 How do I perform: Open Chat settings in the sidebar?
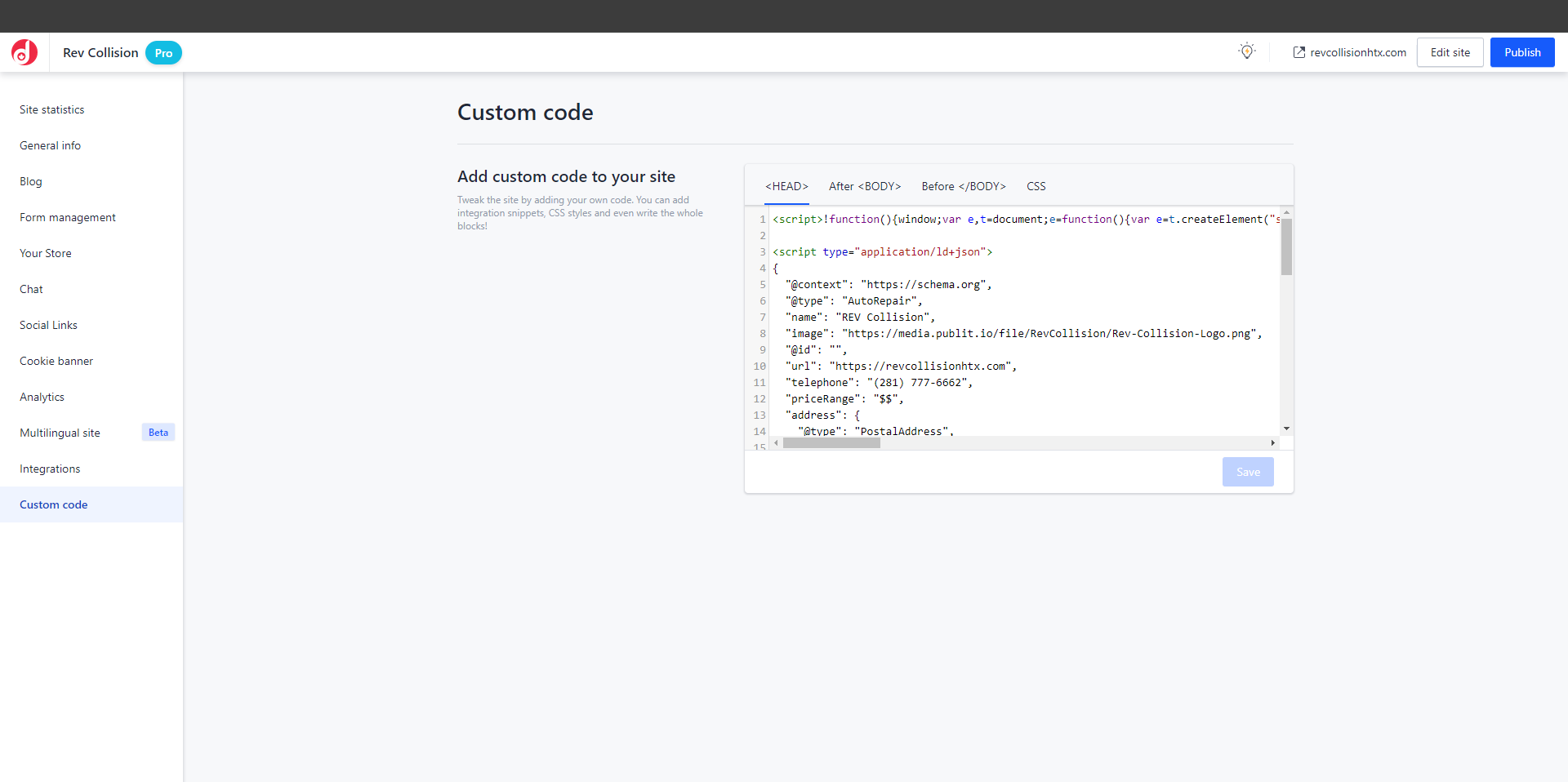click(91, 289)
